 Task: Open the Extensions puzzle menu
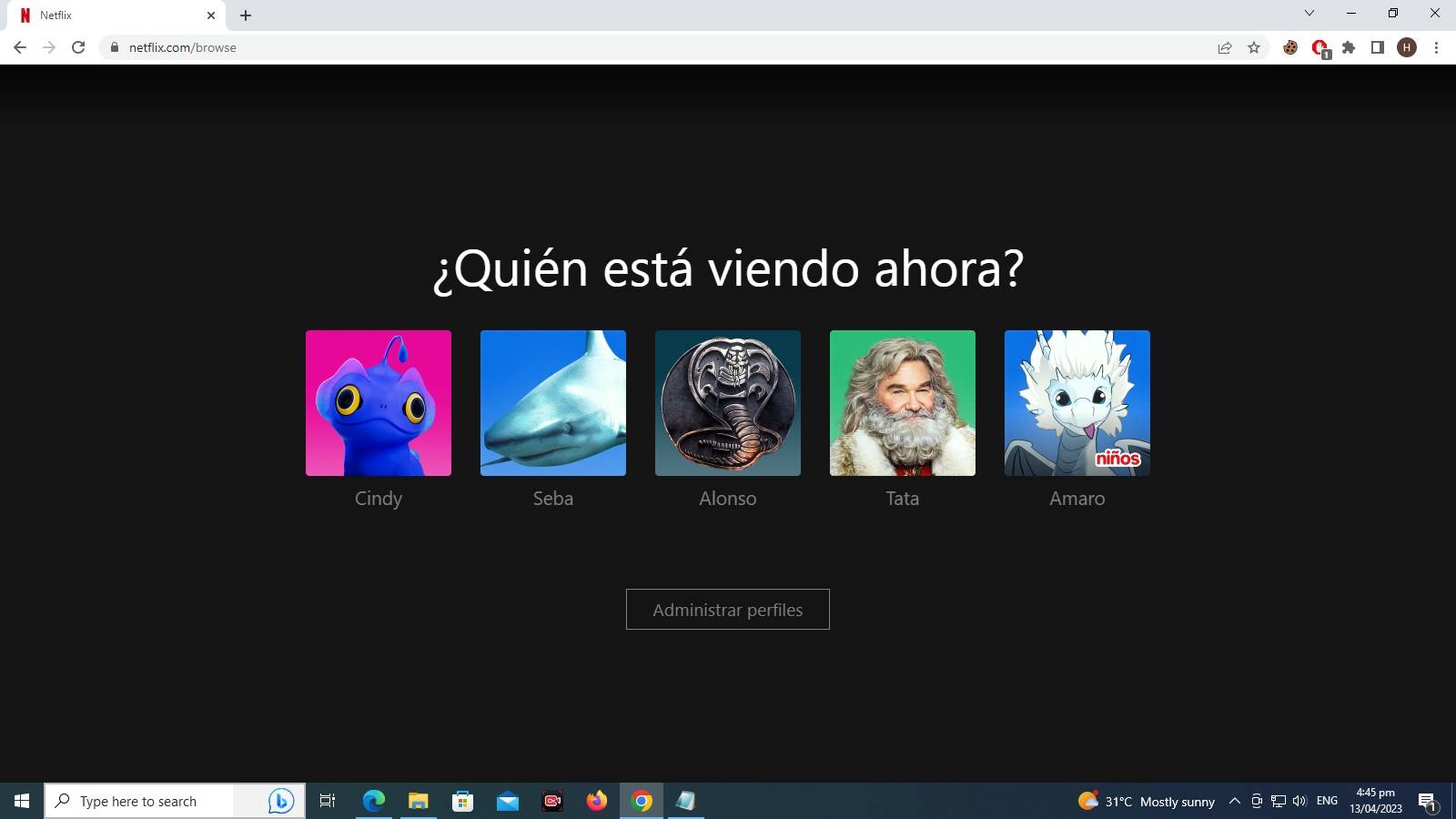coord(1349,47)
